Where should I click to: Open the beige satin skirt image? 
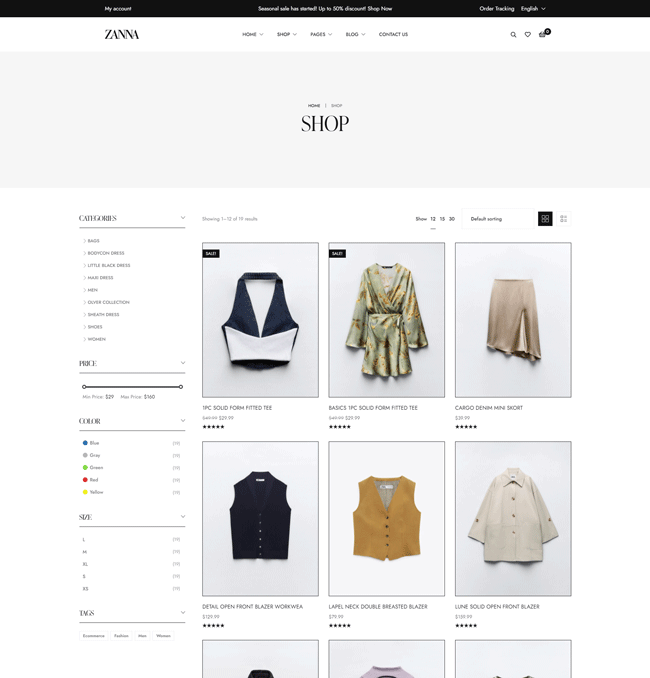click(513, 320)
